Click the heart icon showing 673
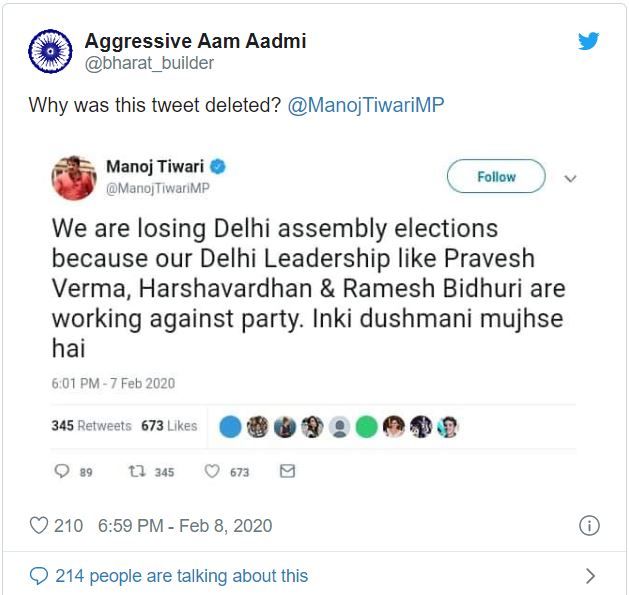 (212, 472)
